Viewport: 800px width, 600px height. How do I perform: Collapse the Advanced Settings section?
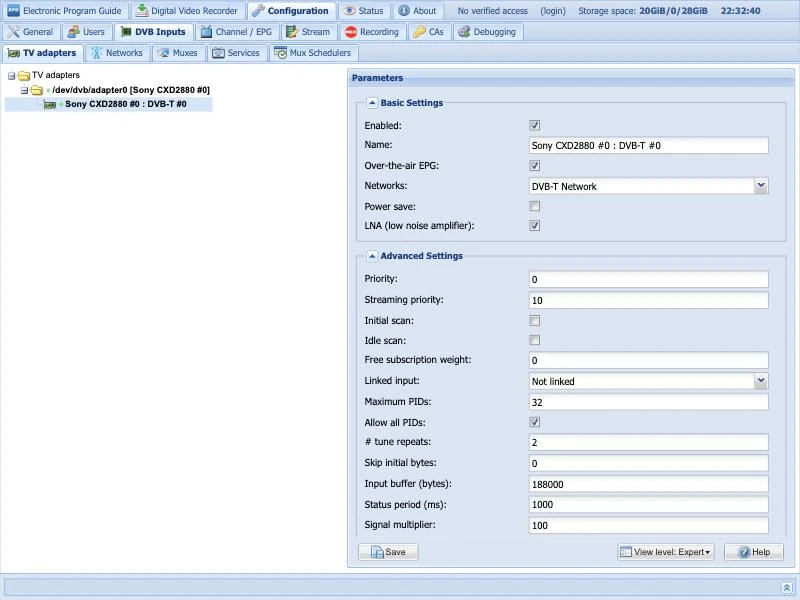click(372, 256)
